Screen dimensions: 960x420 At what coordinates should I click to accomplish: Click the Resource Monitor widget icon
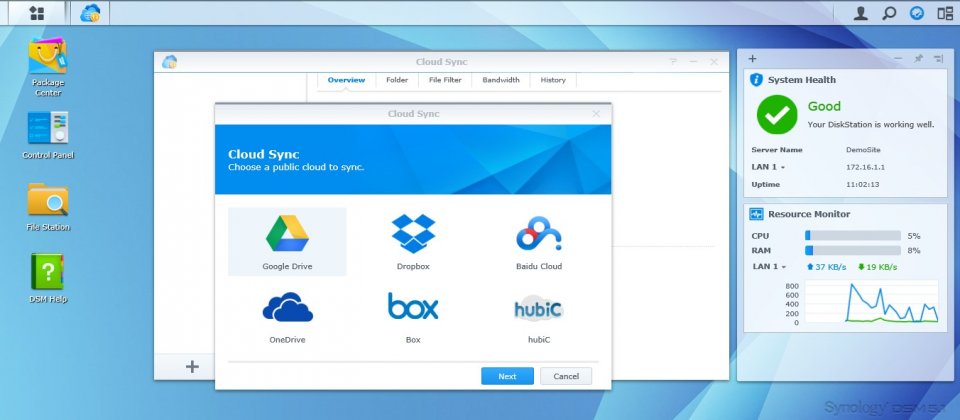(757, 214)
